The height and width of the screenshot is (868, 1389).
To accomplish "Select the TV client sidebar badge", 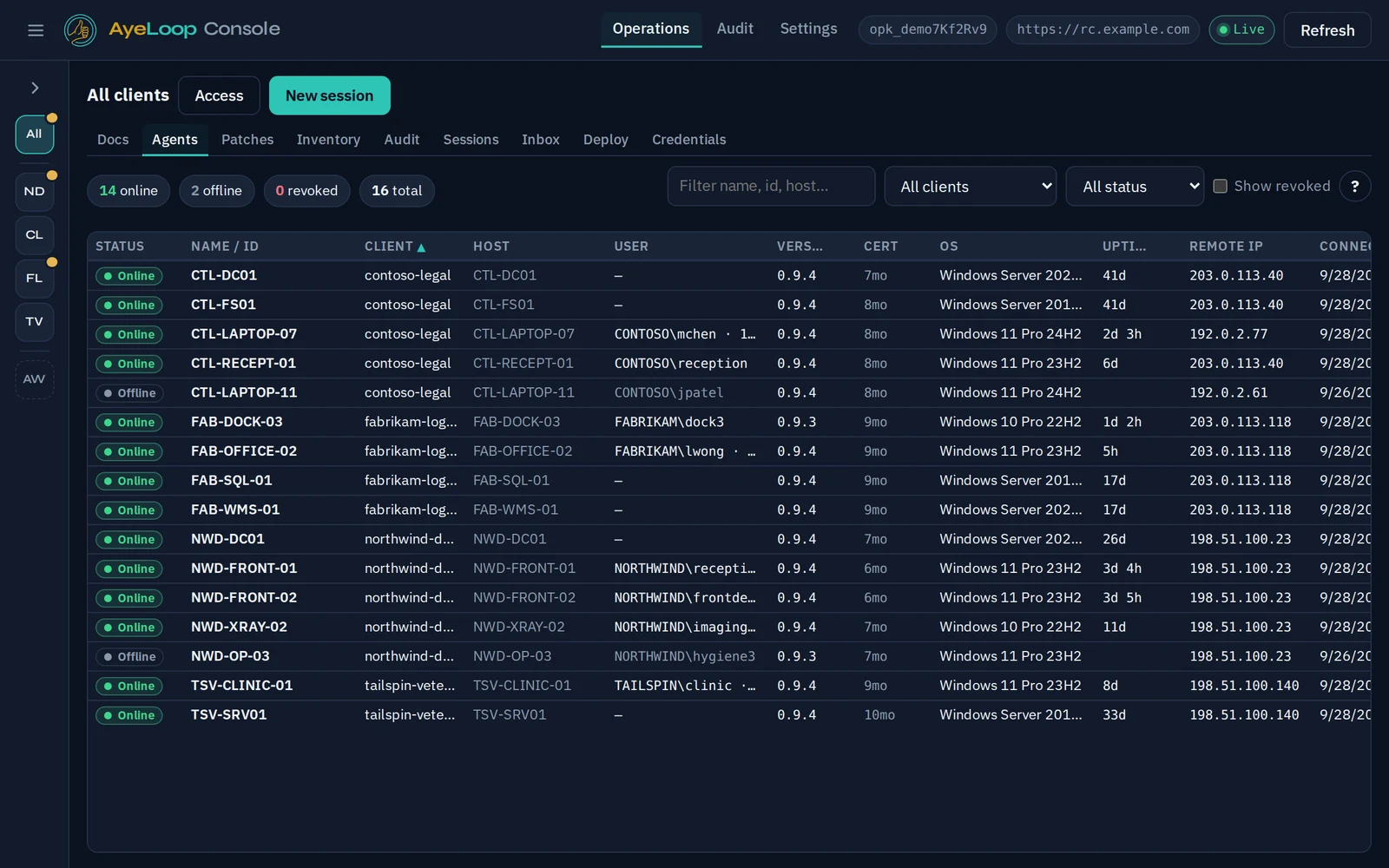I will (x=35, y=321).
